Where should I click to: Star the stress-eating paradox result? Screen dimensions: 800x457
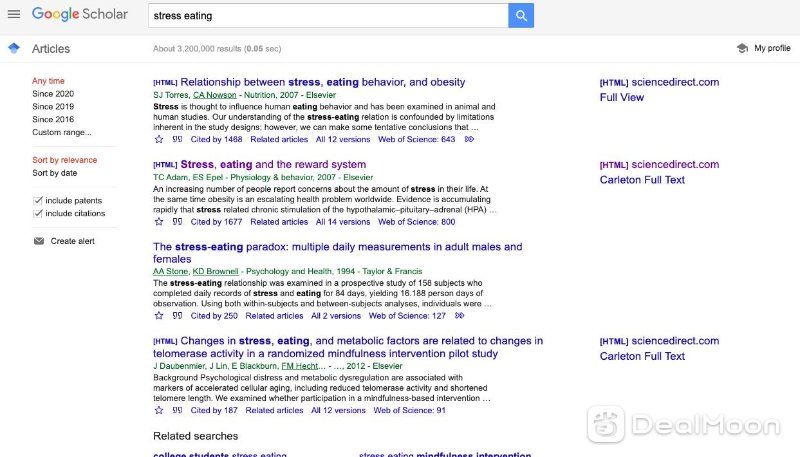(x=159, y=316)
